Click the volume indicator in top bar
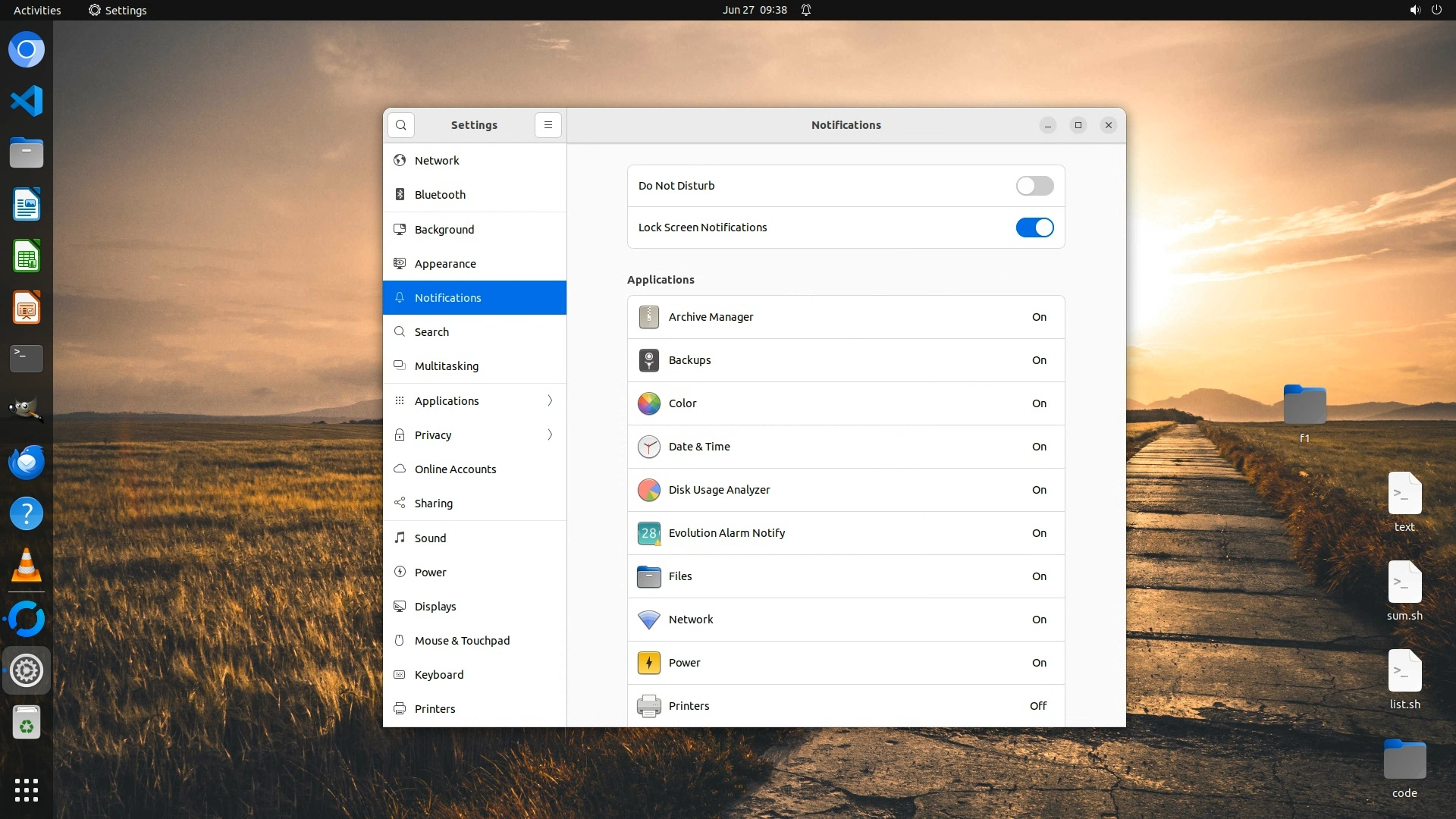 coord(1414,10)
